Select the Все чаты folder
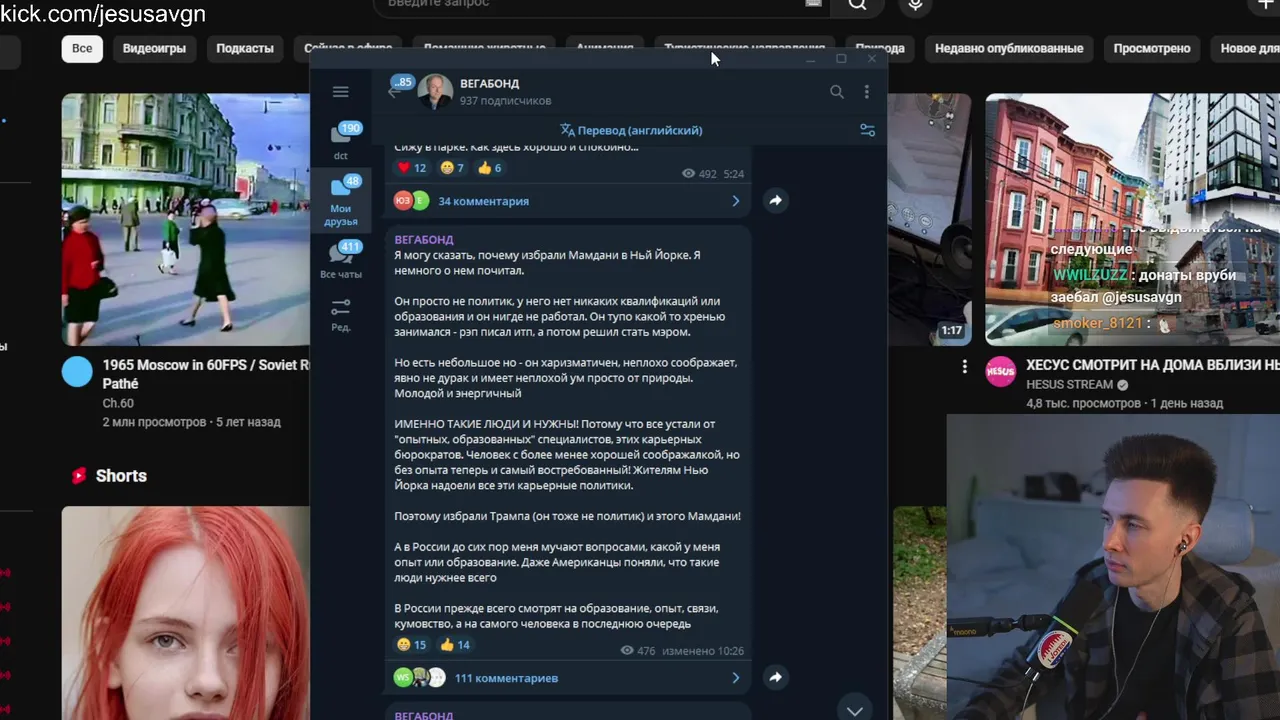Viewport: 1280px width, 720px height. tap(341, 259)
